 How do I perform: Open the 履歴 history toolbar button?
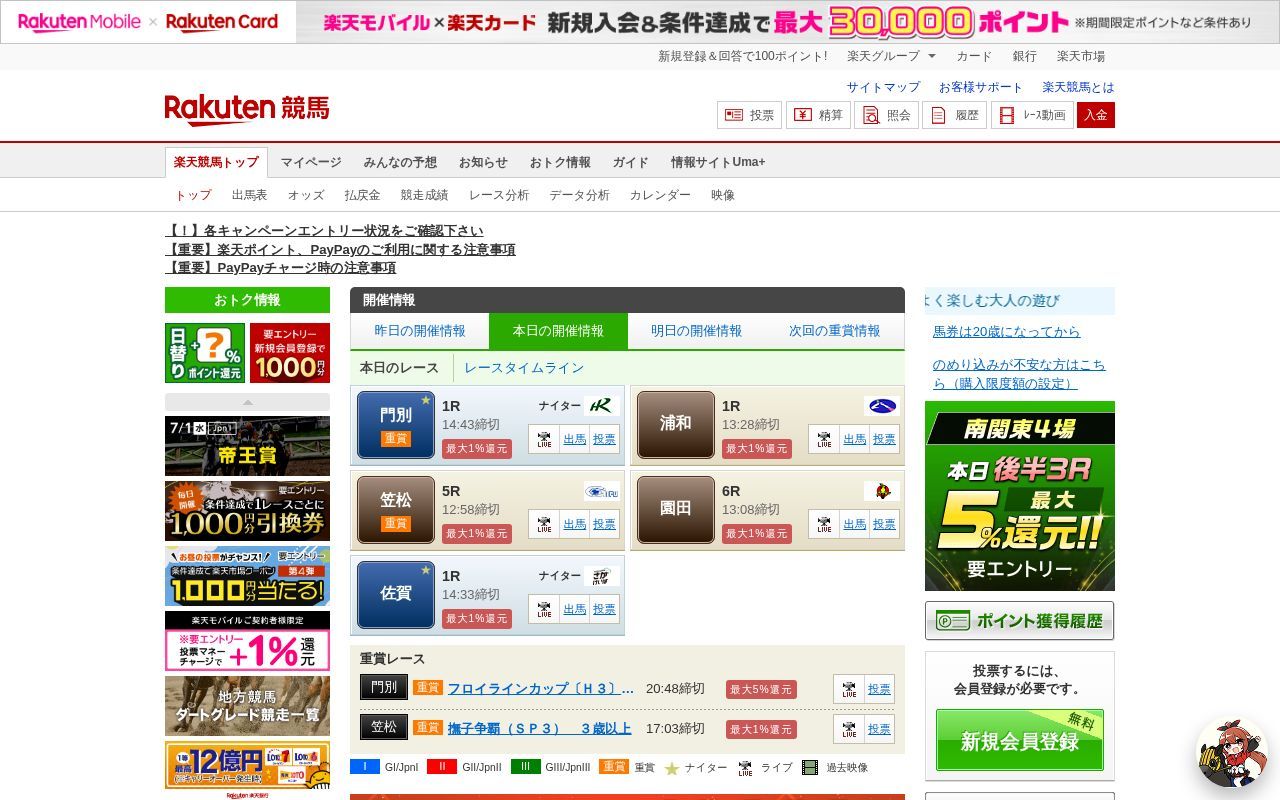pos(954,115)
